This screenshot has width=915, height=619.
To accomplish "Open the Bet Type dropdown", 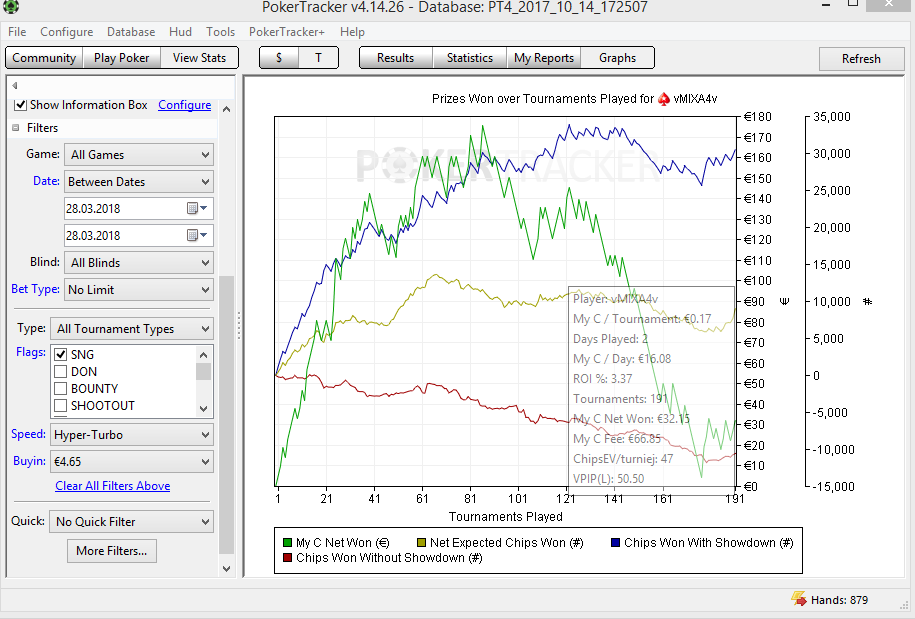I will [139, 289].
